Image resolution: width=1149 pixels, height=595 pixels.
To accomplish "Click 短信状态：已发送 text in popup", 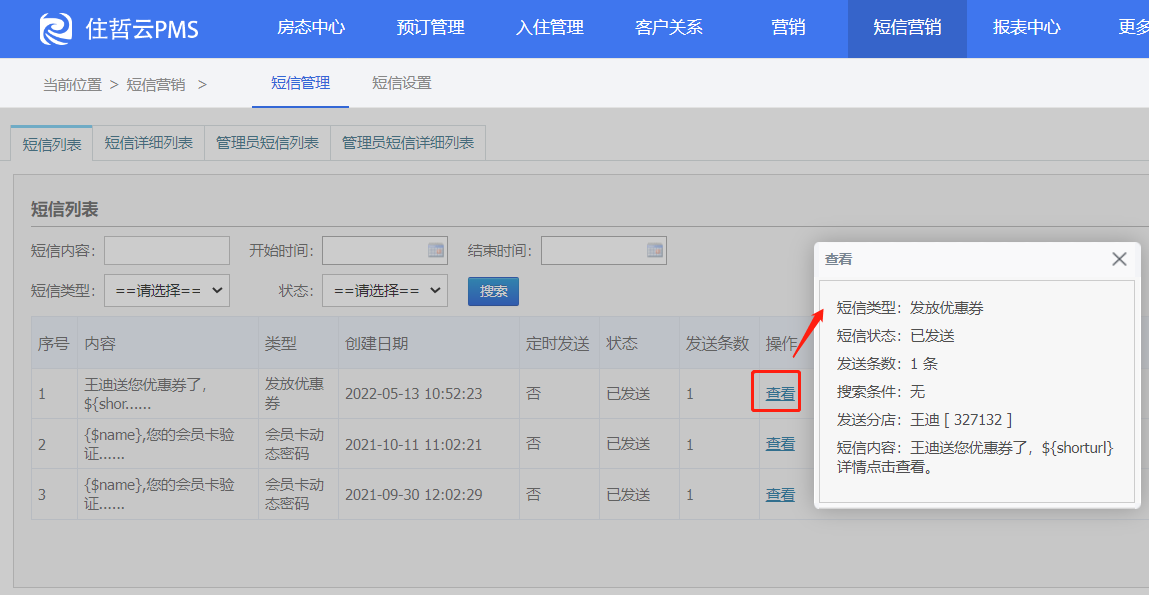I will (x=895, y=336).
